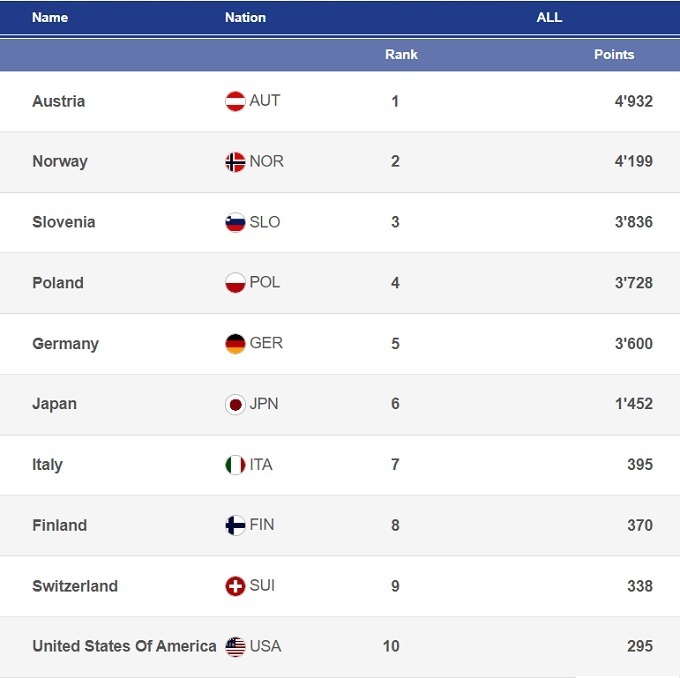Click Germany's 3'600 points value
Image resolution: width=680 pixels, height=678 pixels.
(633, 343)
